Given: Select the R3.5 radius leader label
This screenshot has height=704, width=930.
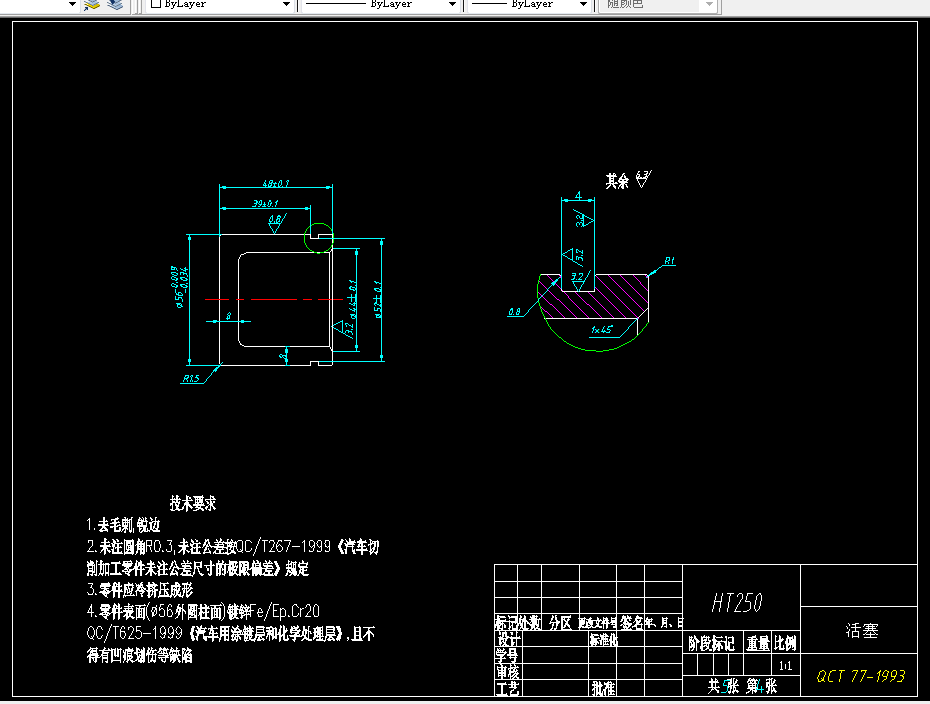Looking at the screenshot, I should tap(191, 378).
